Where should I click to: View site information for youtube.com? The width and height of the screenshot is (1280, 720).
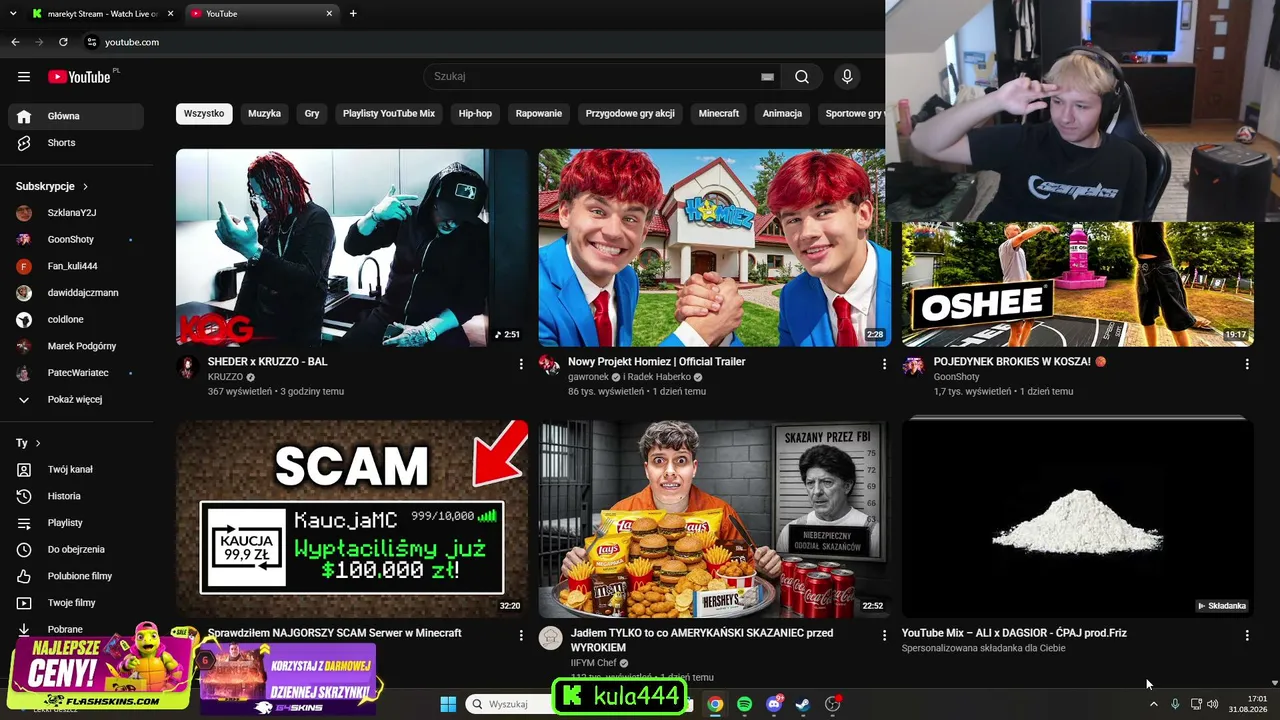pyautogui.click(x=91, y=42)
